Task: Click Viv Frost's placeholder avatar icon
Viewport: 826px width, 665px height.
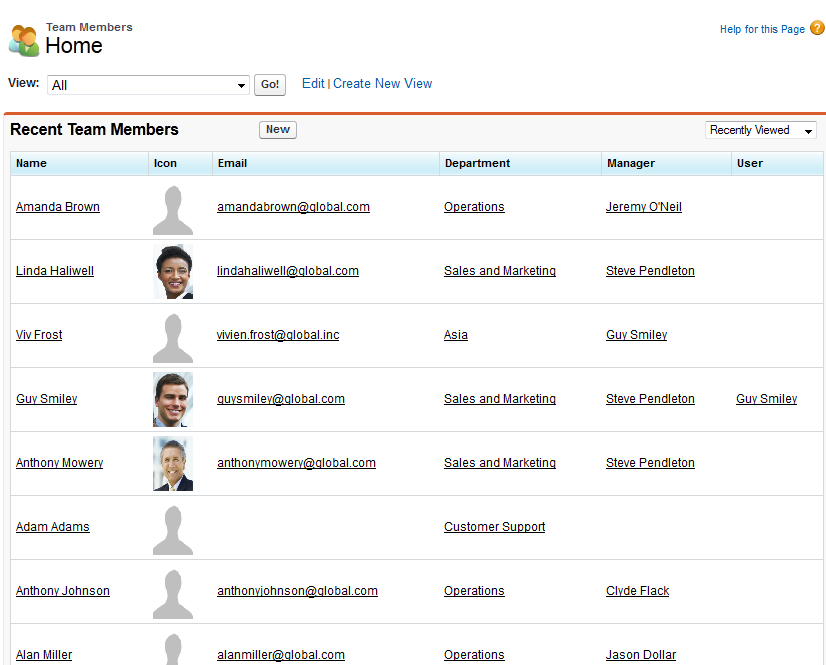Action: click(x=173, y=338)
